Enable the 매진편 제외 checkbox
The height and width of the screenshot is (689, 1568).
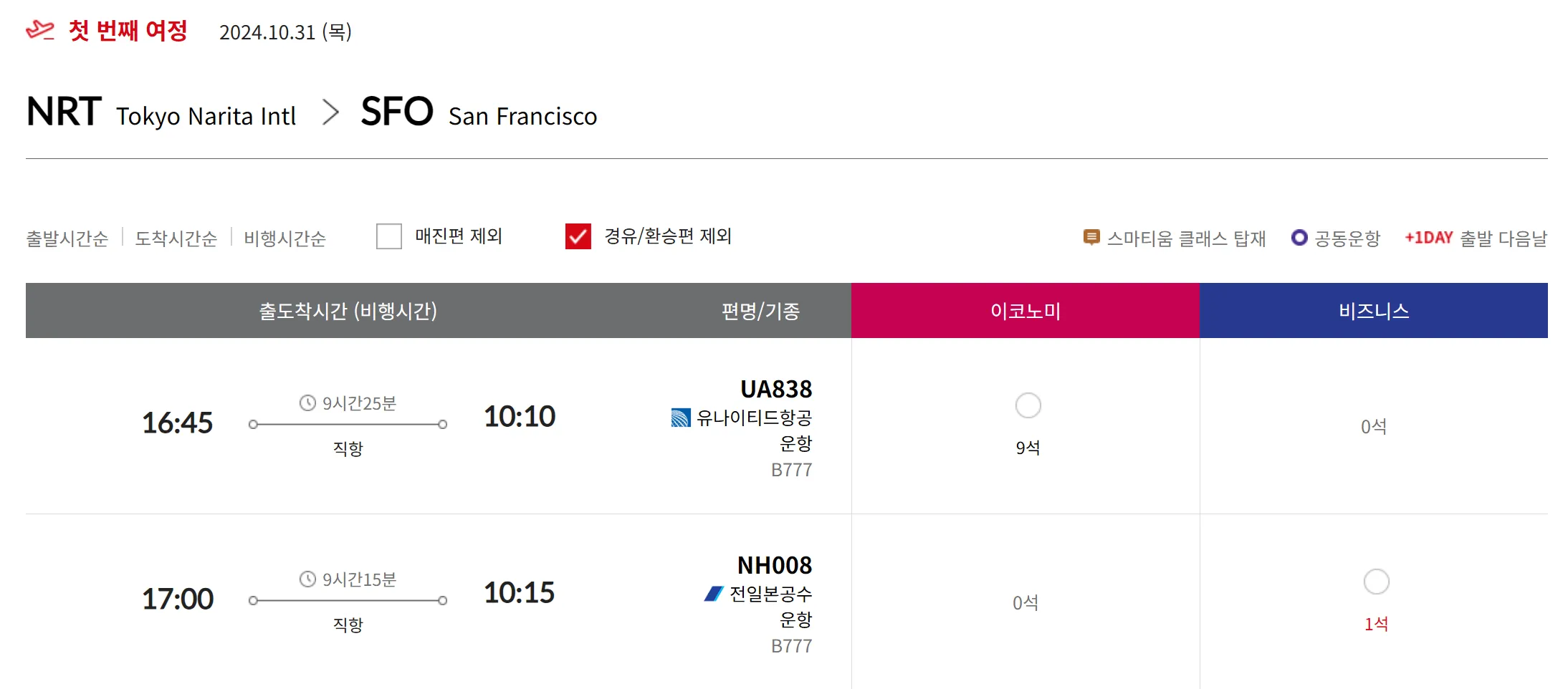click(x=389, y=236)
